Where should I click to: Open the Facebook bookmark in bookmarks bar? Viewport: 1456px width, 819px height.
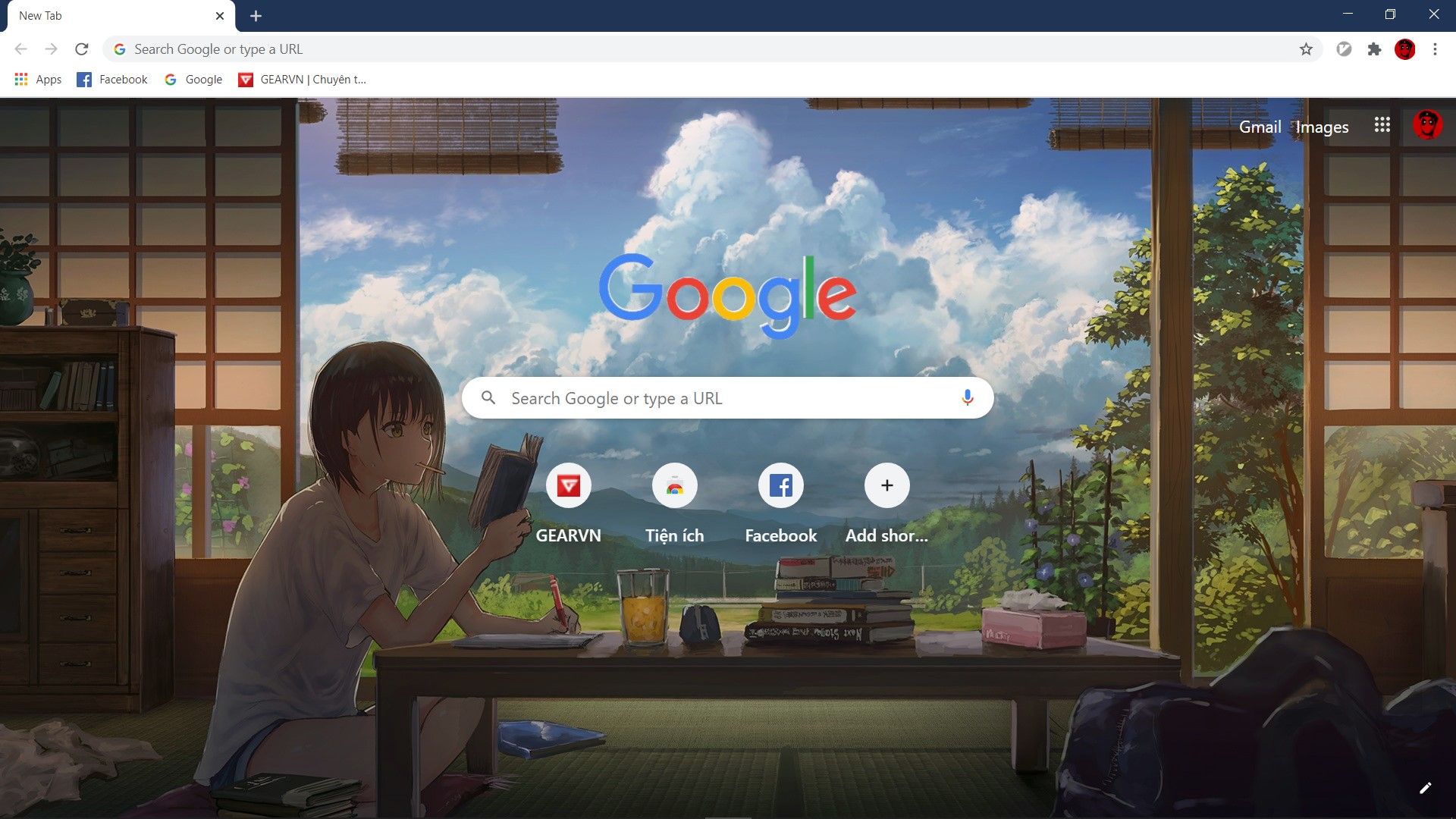pyautogui.click(x=112, y=80)
